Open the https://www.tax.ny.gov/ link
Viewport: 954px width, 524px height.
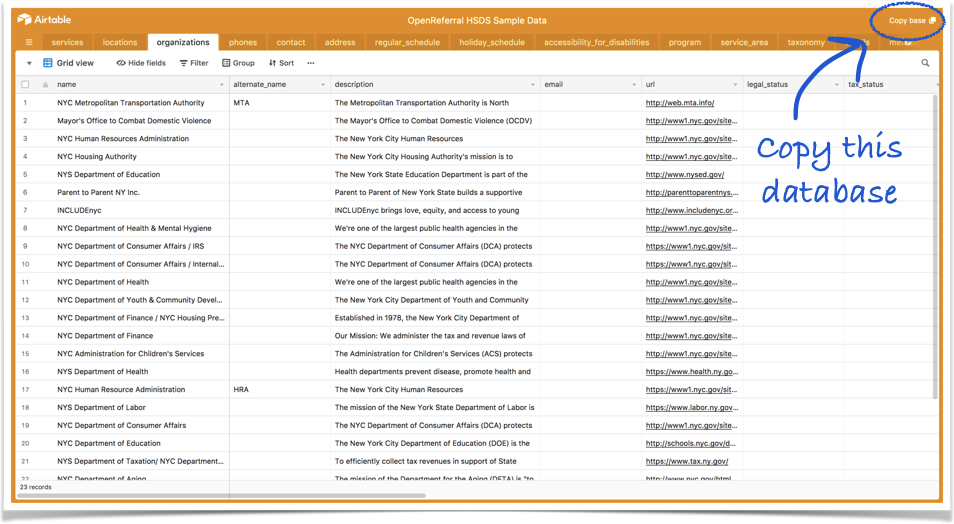click(687, 461)
